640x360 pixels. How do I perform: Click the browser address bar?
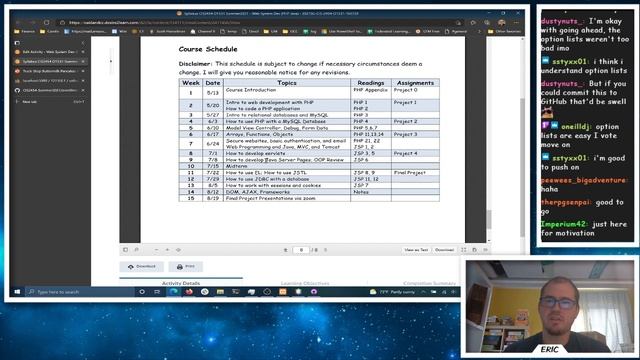coord(261,22)
